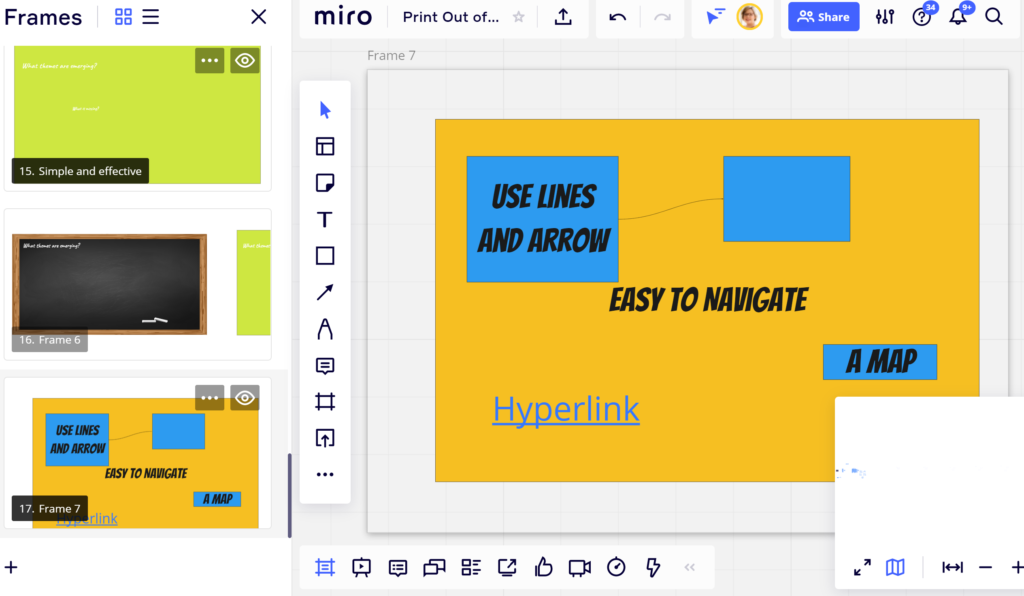Click Hyperlink in Frame 7 thumbnail
The image size is (1024, 596).
87,519
